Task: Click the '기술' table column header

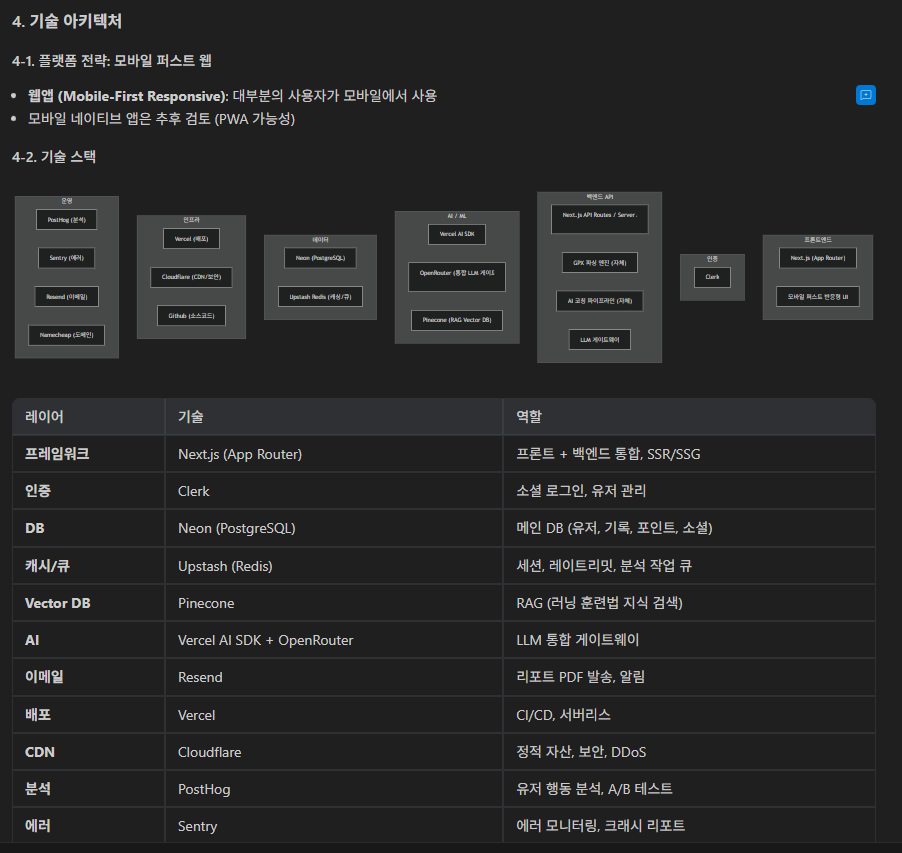Action: coord(334,416)
